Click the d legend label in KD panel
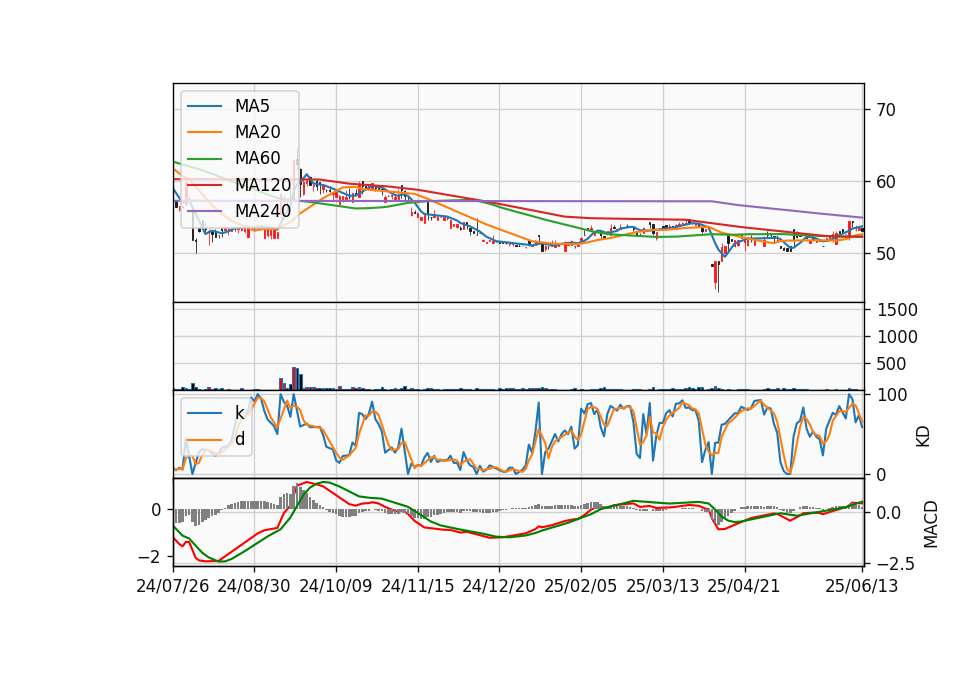 click(240, 439)
